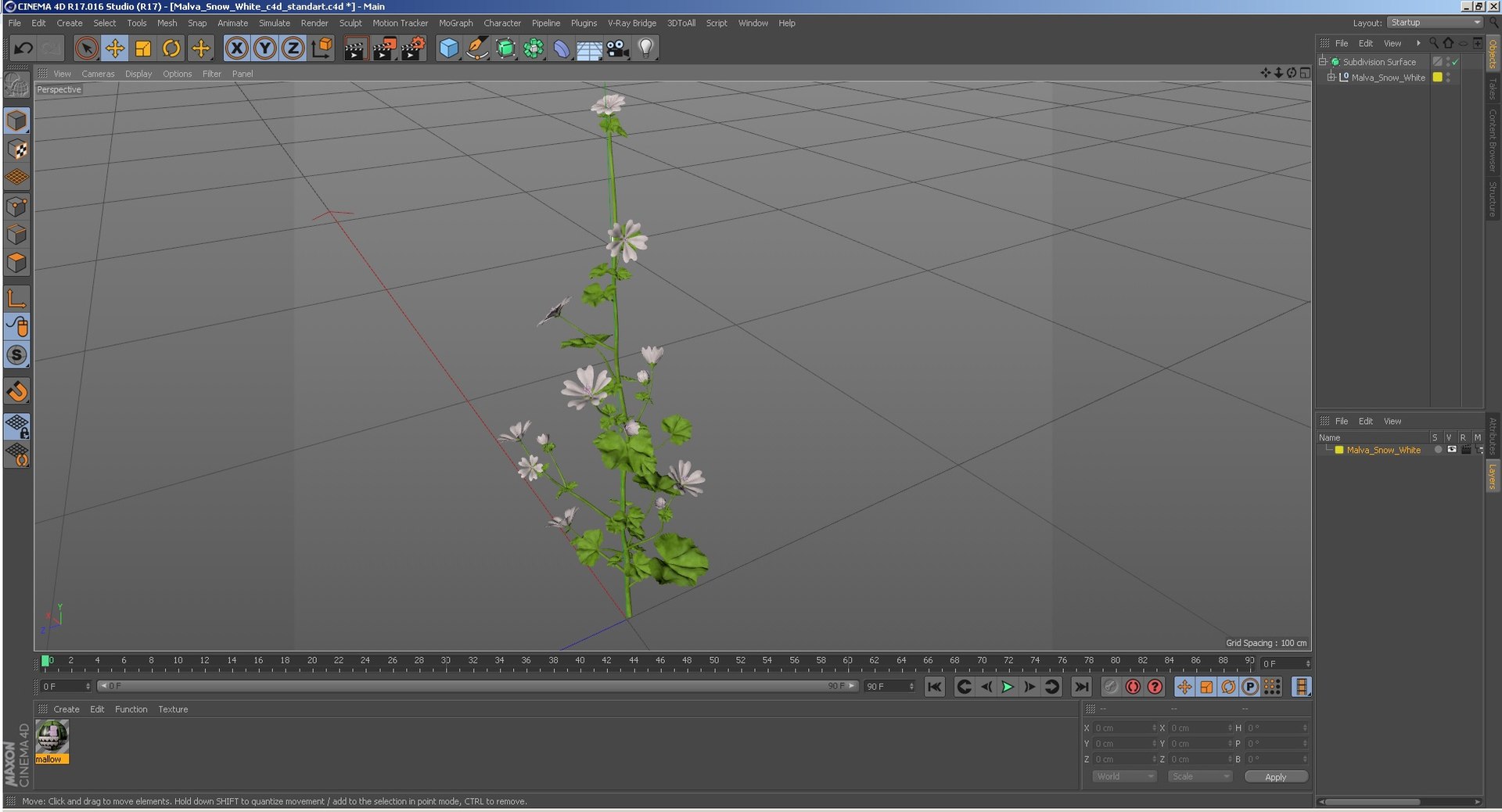Open the MoGraph menu
This screenshot has height=812, width=1502.
(x=455, y=23)
